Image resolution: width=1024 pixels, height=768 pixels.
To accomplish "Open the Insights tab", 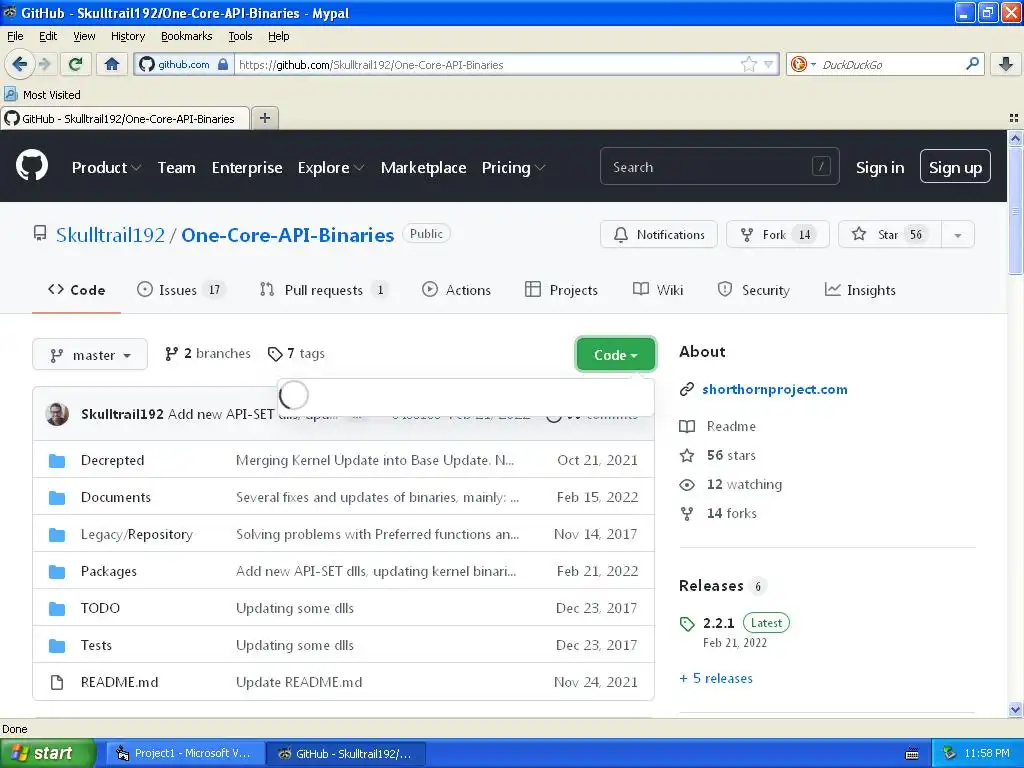I will [x=860, y=290].
